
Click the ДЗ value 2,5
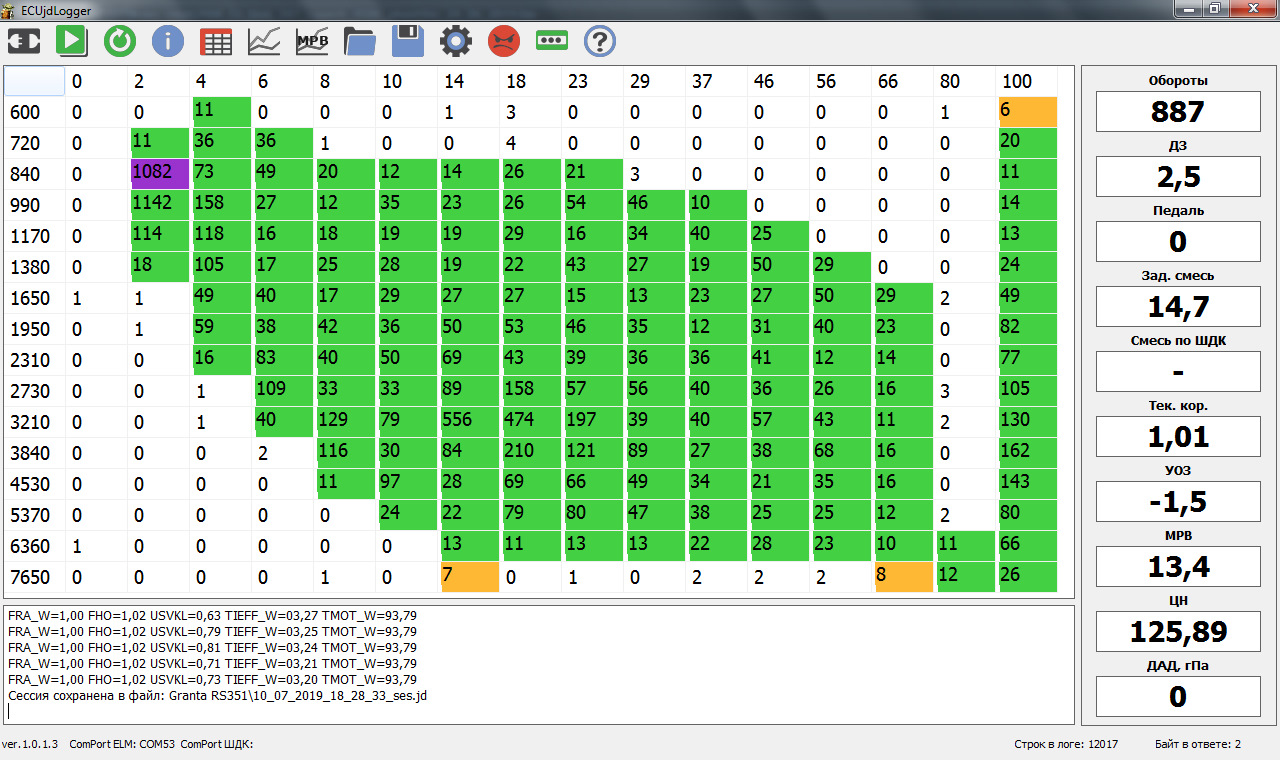click(1178, 176)
